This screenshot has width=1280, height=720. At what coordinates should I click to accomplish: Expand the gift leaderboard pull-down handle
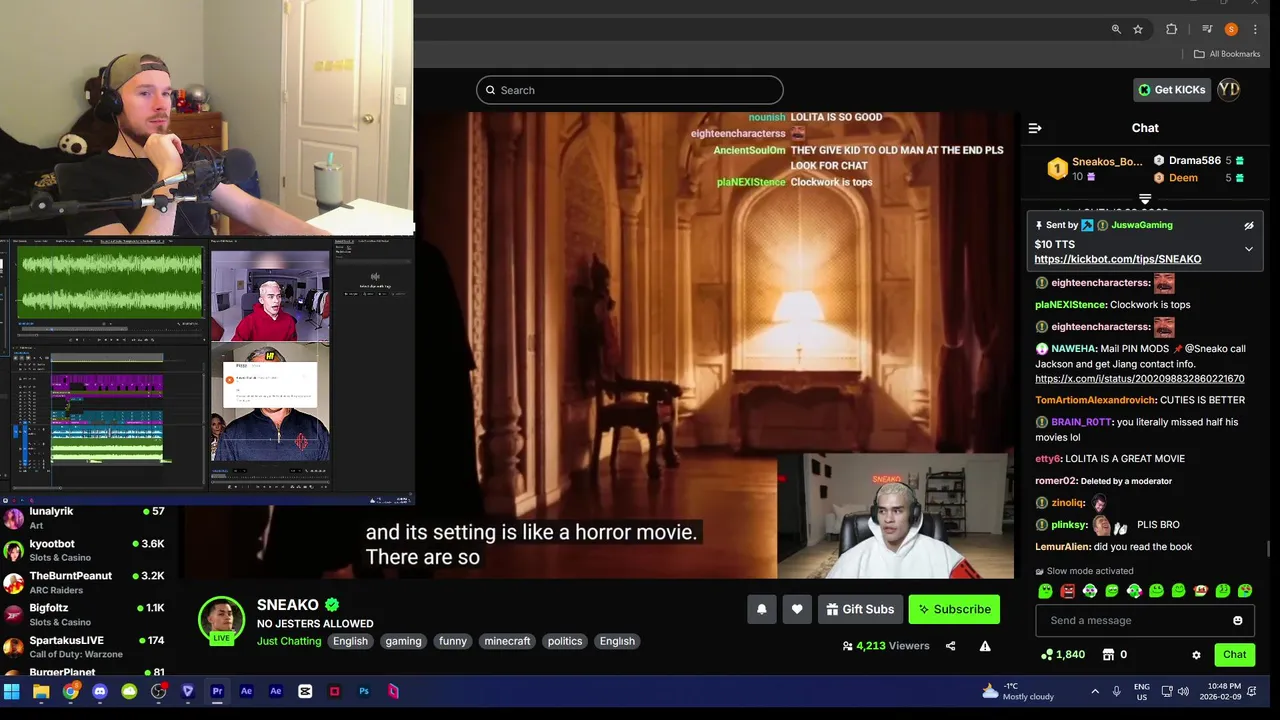click(1145, 200)
